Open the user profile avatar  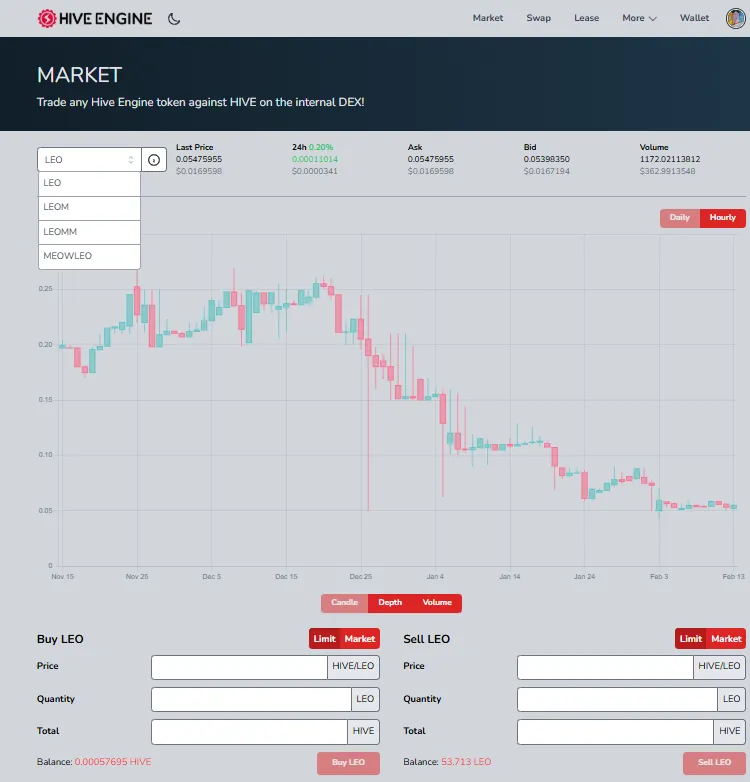point(736,18)
